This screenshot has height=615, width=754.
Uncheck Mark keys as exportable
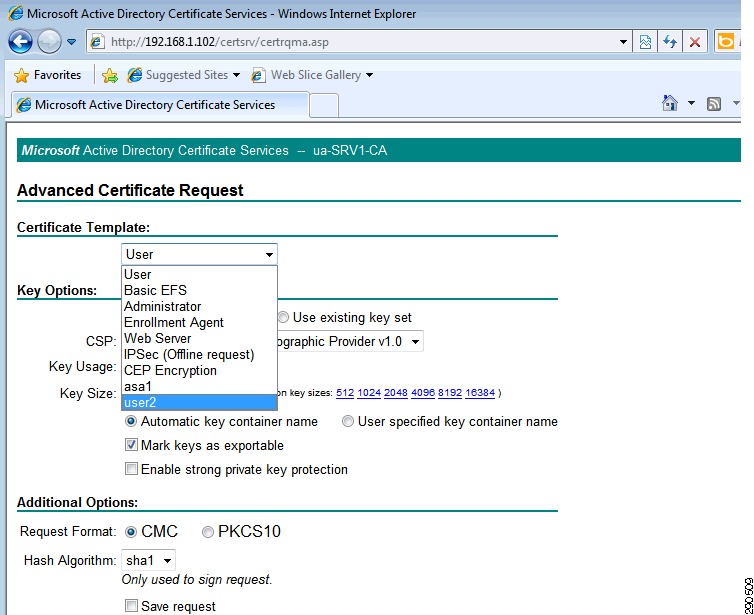[x=131, y=445]
